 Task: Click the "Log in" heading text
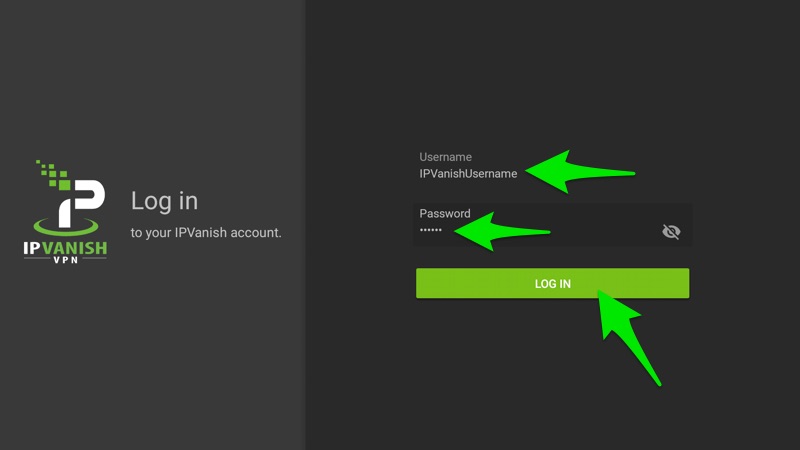pos(164,201)
